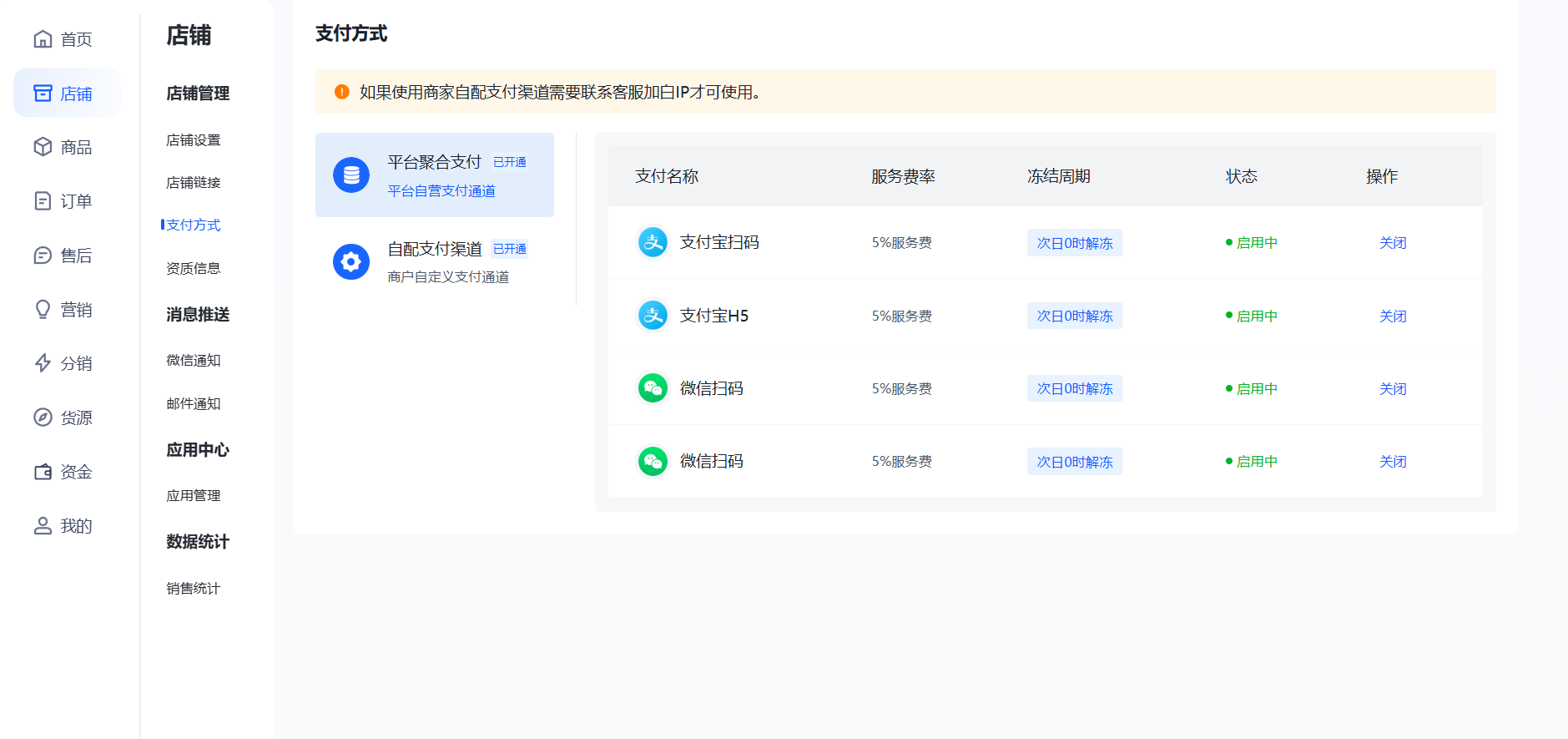Click 启用中 status of 支付宝扫码
This screenshot has height=739, width=1568.
click(x=1252, y=243)
